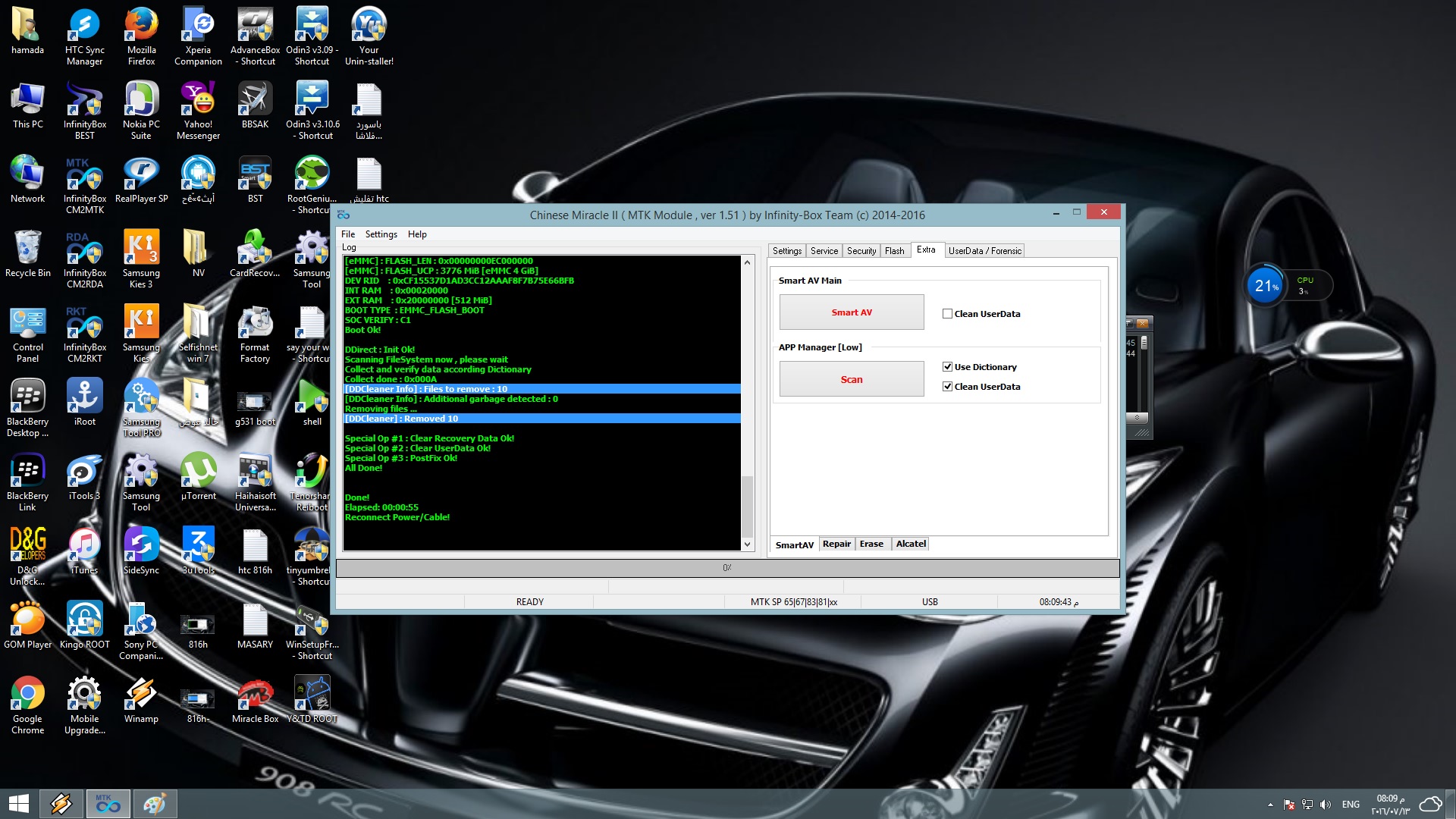The width and height of the screenshot is (1456, 819).
Task: Click the Smart AV button
Action: [852, 312]
